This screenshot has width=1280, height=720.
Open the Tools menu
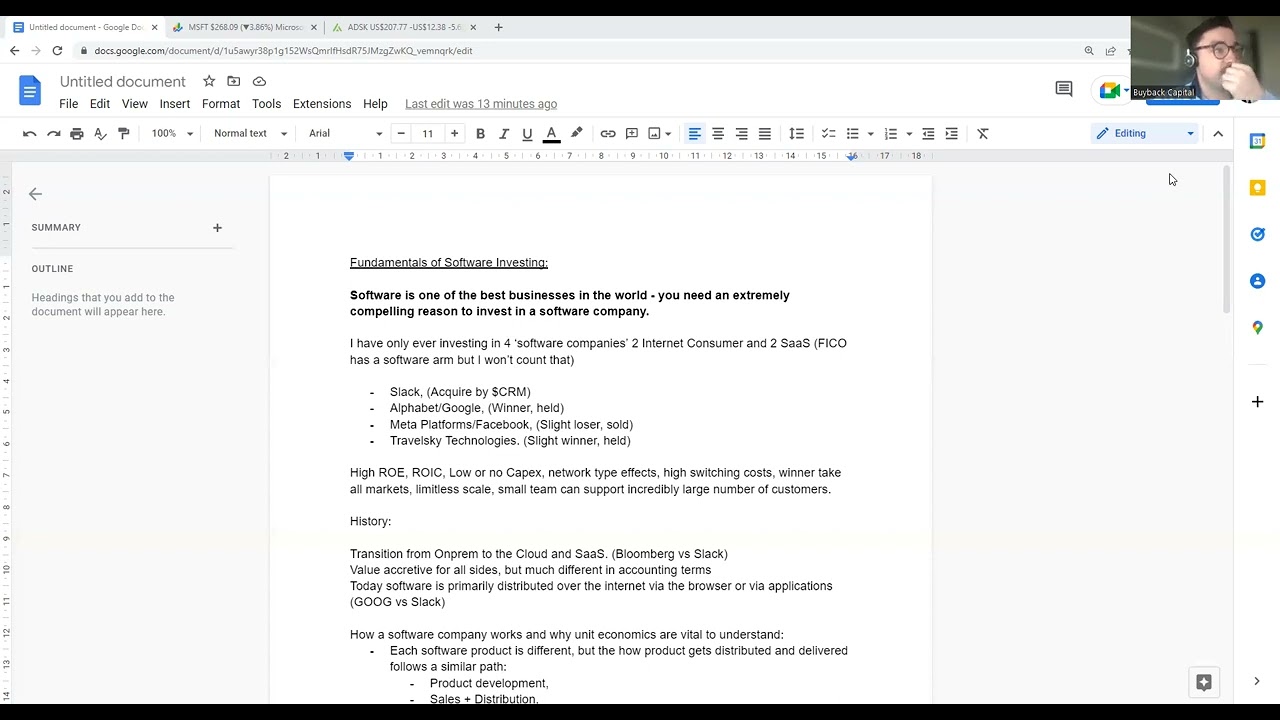(x=266, y=104)
